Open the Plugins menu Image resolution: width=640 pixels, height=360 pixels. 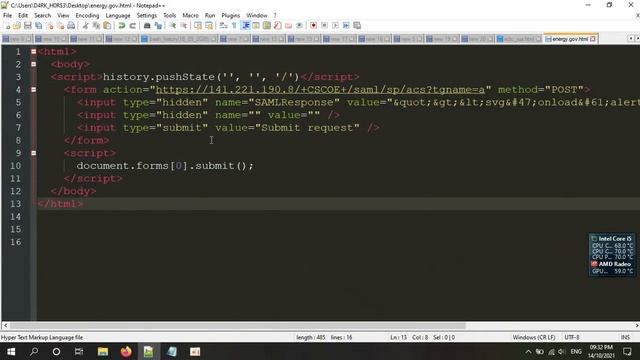(x=231, y=16)
